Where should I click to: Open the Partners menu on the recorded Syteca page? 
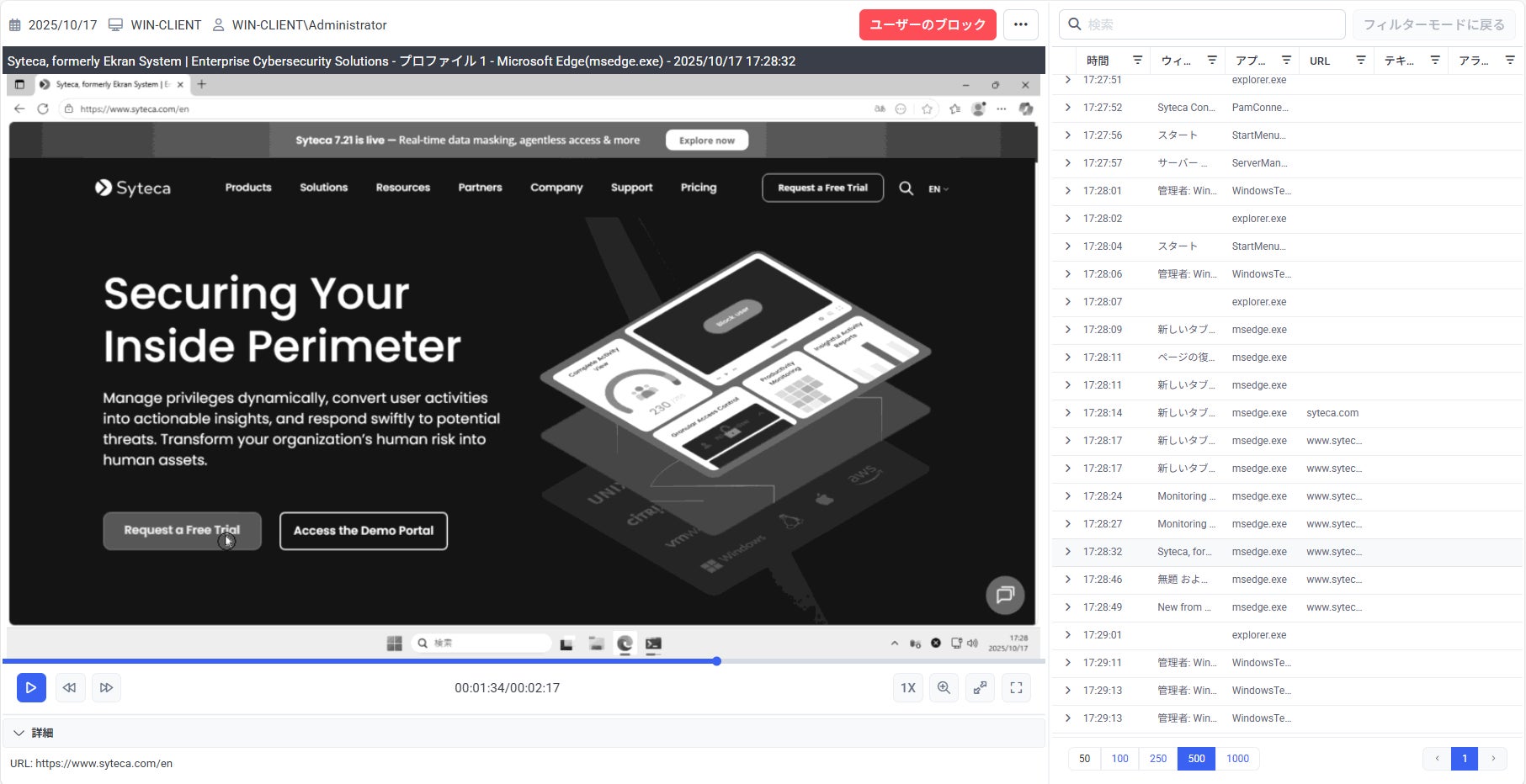pos(480,188)
